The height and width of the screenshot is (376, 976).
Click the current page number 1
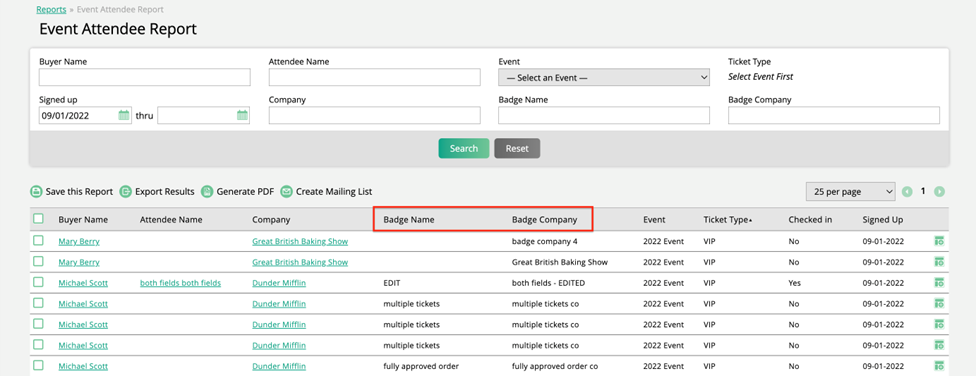[x=924, y=192]
